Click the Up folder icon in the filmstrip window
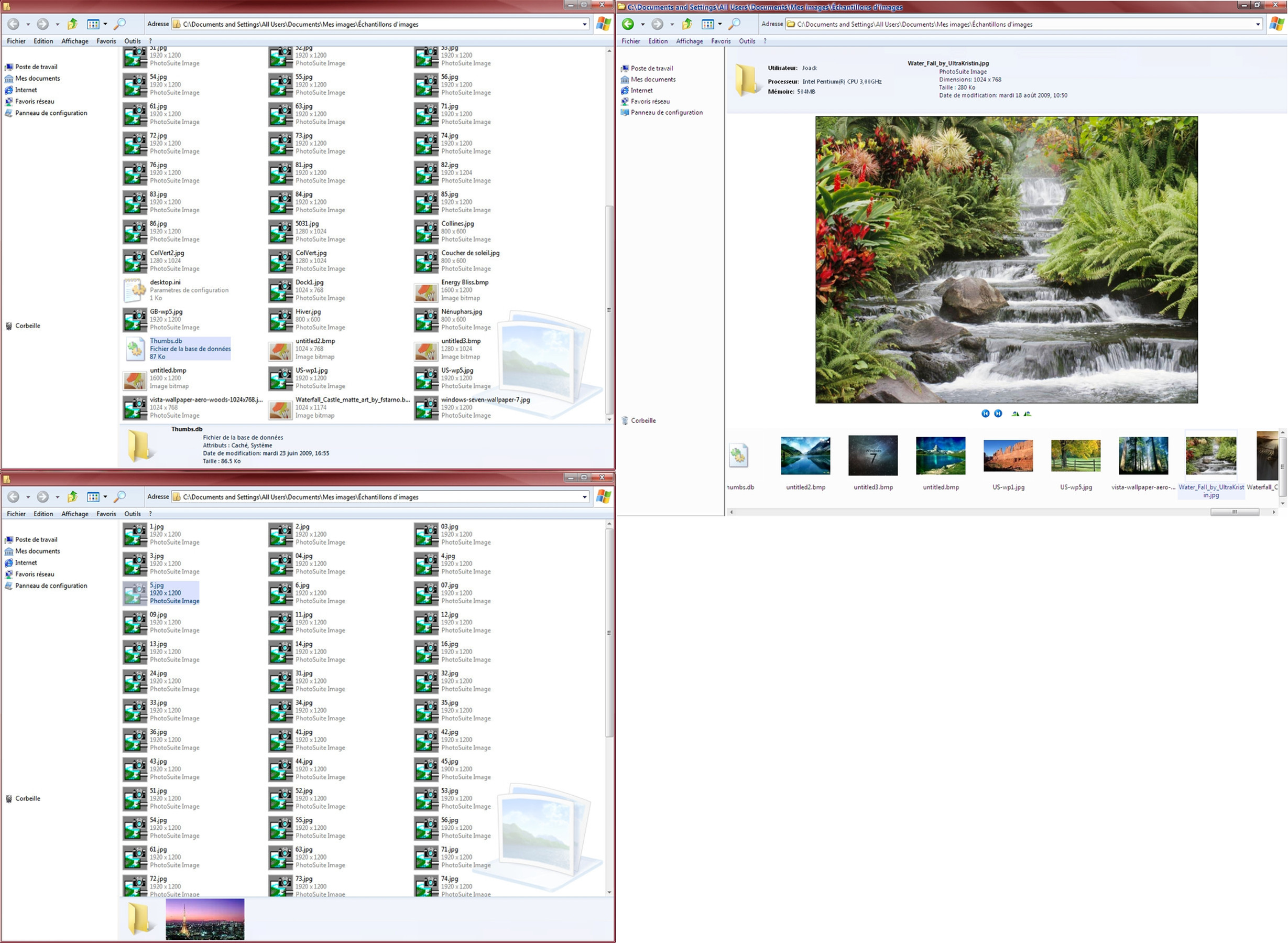 tap(687, 24)
